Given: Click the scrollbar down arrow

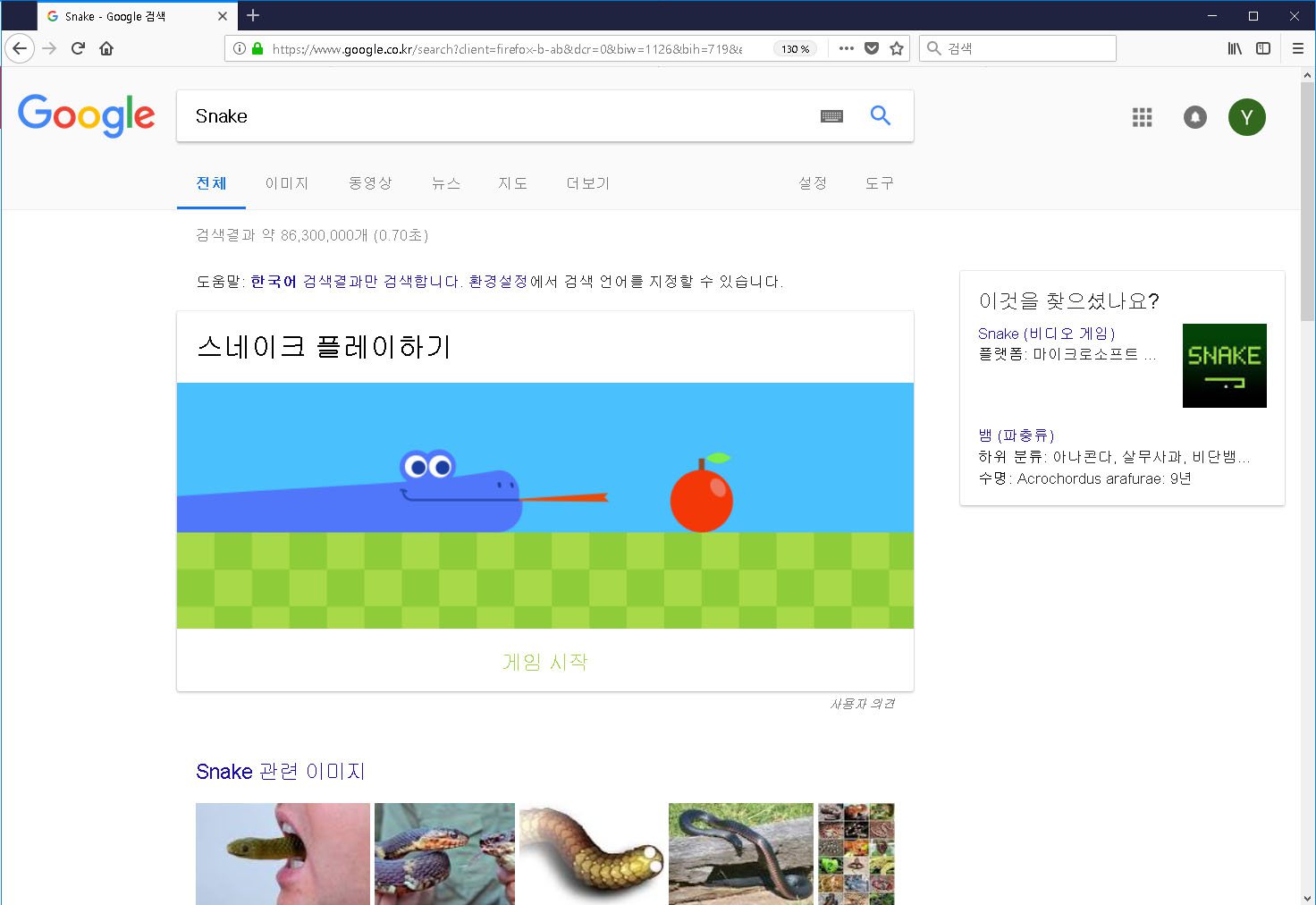Looking at the screenshot, I should click(x=1308, y=897).
